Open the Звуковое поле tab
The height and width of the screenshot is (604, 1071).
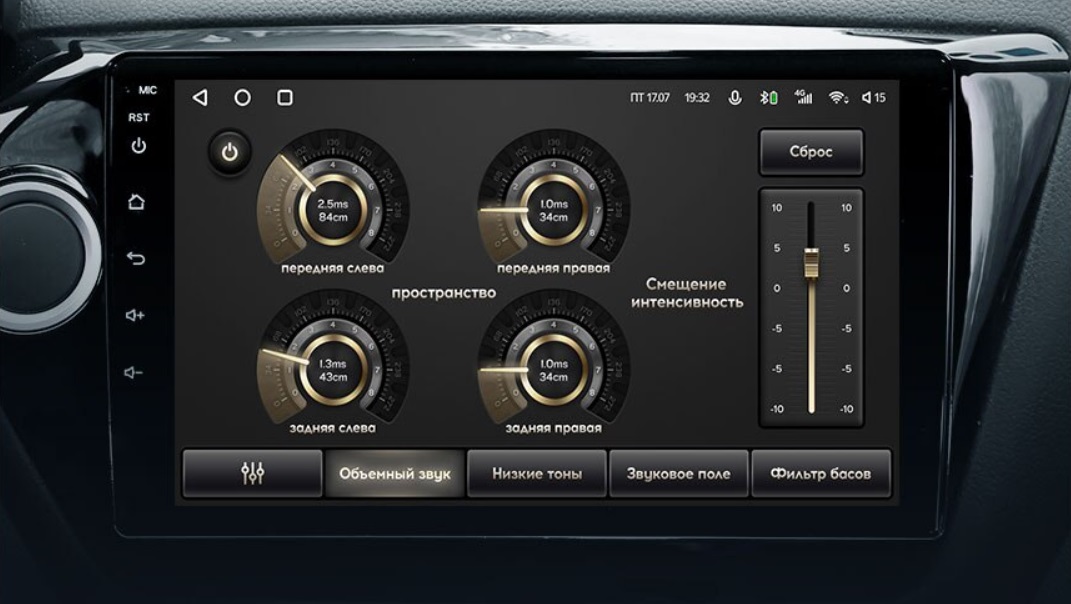[x=679, y=473]
